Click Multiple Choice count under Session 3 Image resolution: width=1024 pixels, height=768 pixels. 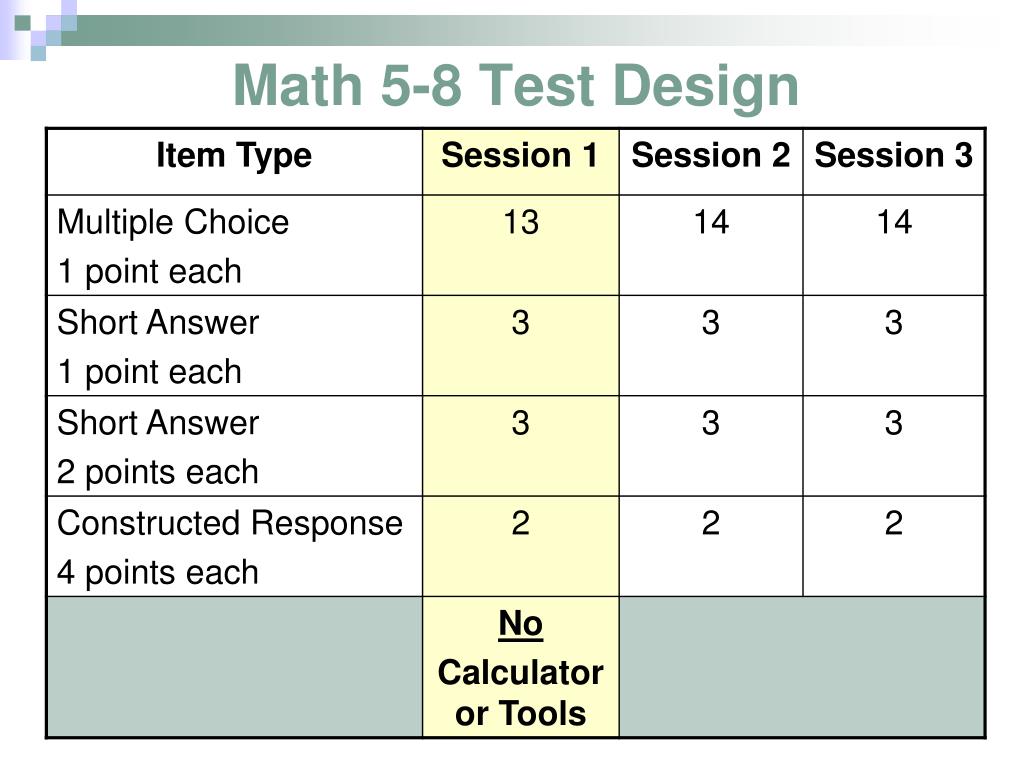tap(893, 222)
